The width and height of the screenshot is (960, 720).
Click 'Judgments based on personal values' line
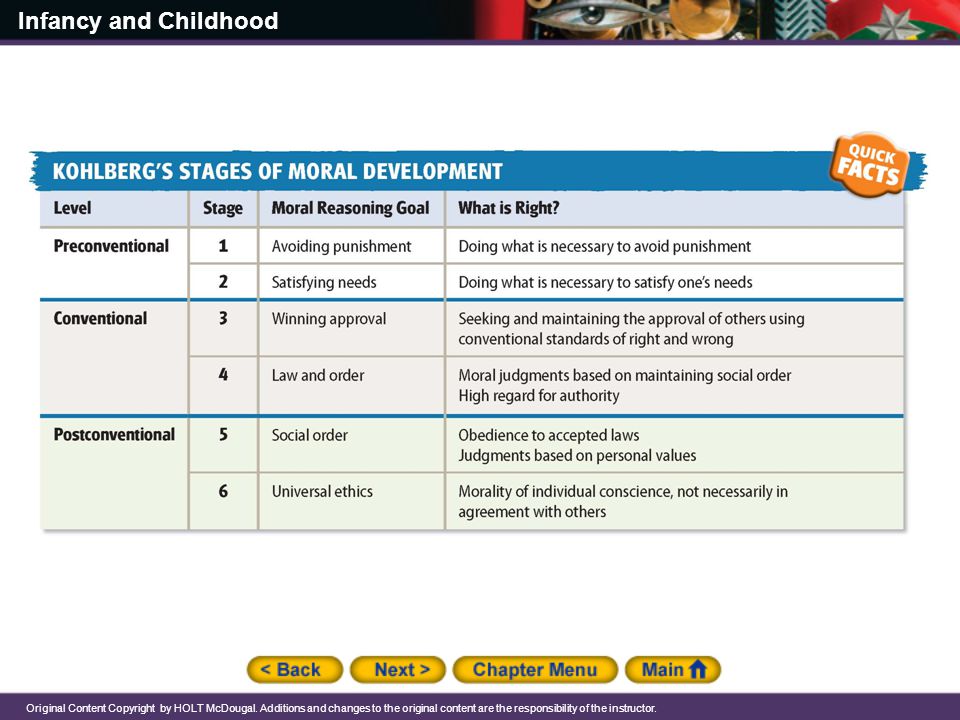click(x=577, y=456)
